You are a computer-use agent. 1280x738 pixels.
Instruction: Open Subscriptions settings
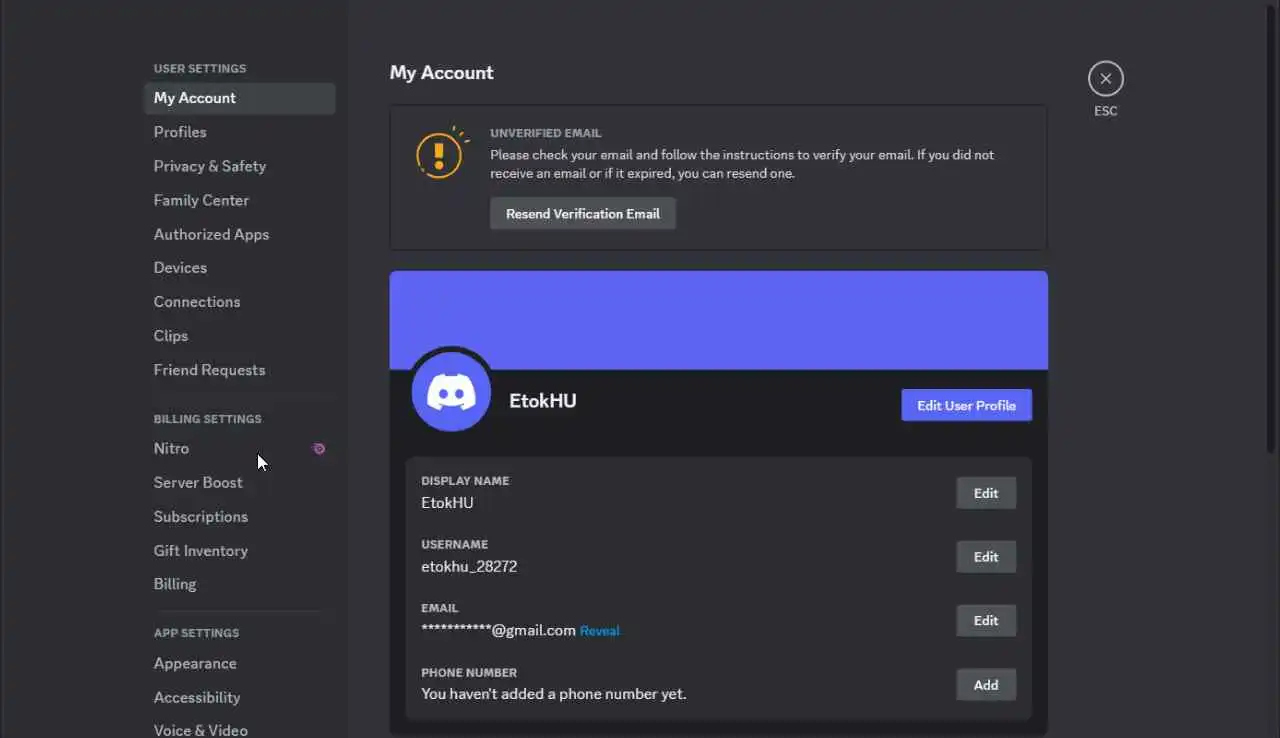(240, 517)
